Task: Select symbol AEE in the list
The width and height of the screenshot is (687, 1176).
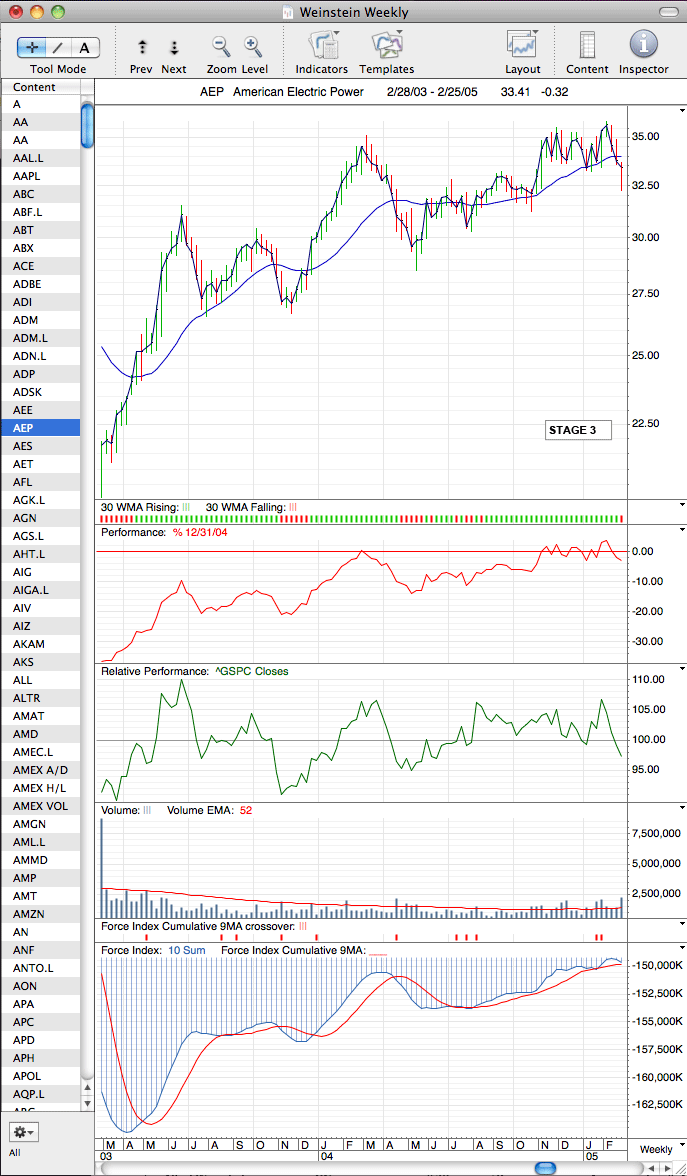Action: (40, 410)
